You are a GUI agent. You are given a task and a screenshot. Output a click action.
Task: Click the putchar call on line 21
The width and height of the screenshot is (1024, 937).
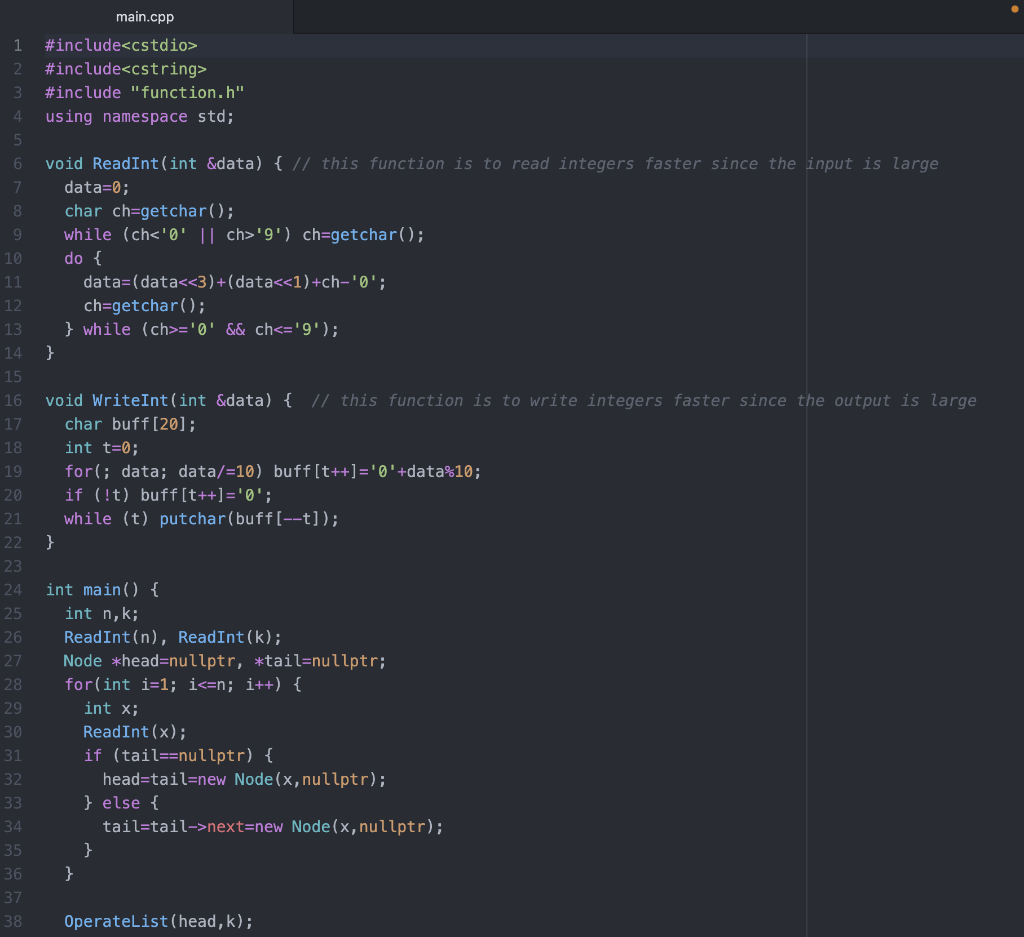pos(192,518)
